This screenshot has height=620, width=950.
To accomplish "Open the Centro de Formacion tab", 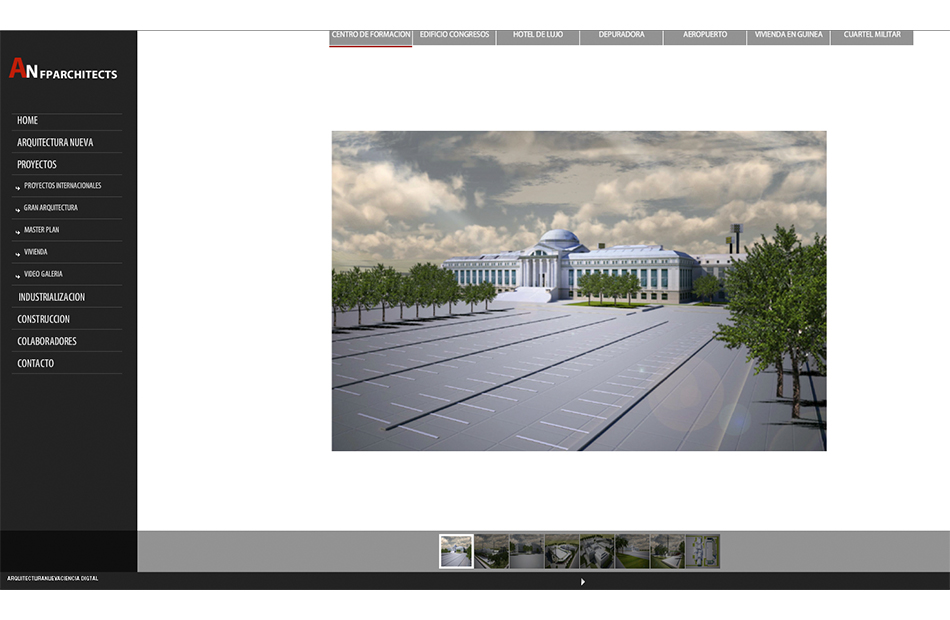I will click(370, 35).
